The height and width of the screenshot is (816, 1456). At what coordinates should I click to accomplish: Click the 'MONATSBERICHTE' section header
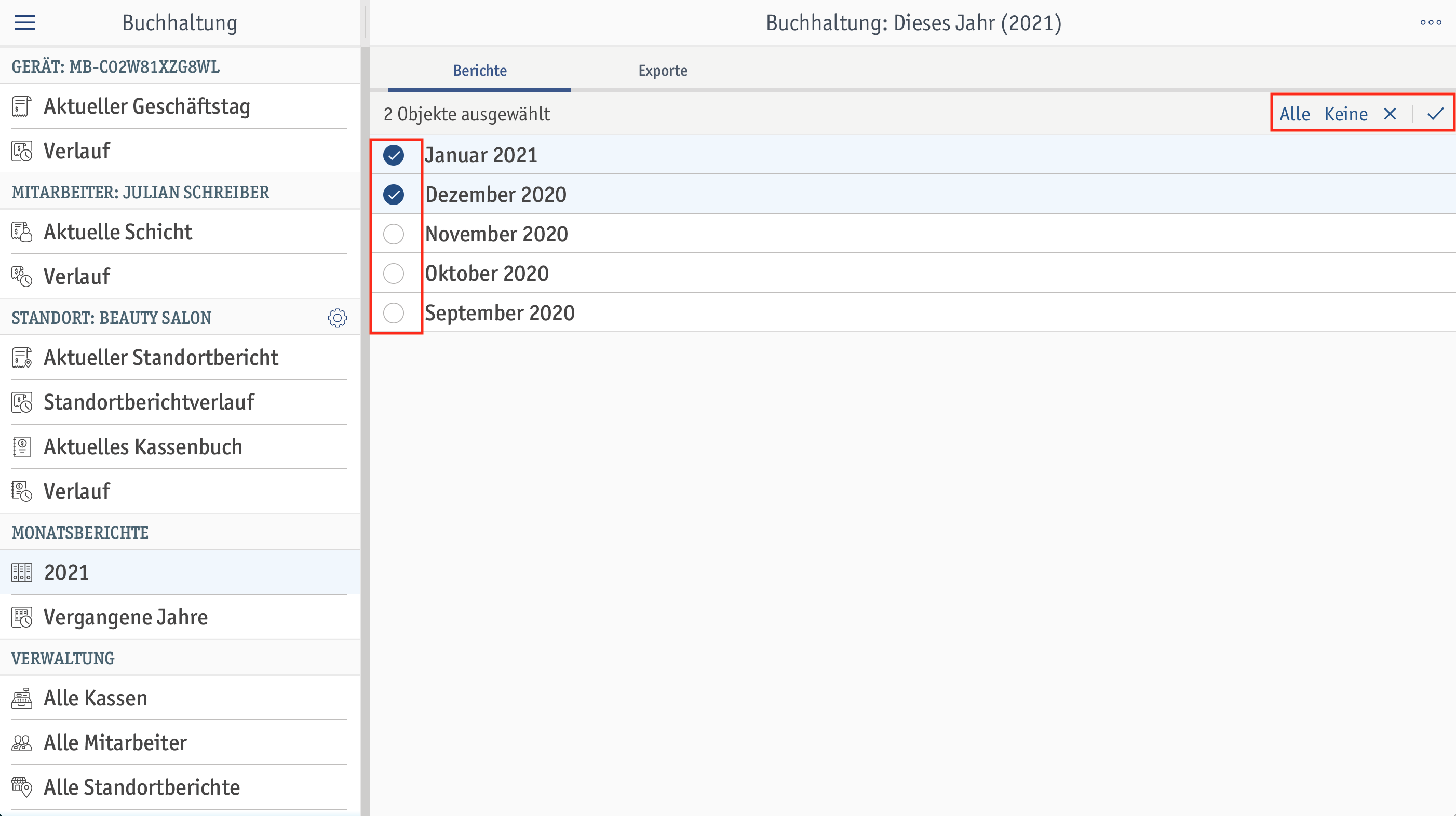pyautogui.click(x=80, y=533)
